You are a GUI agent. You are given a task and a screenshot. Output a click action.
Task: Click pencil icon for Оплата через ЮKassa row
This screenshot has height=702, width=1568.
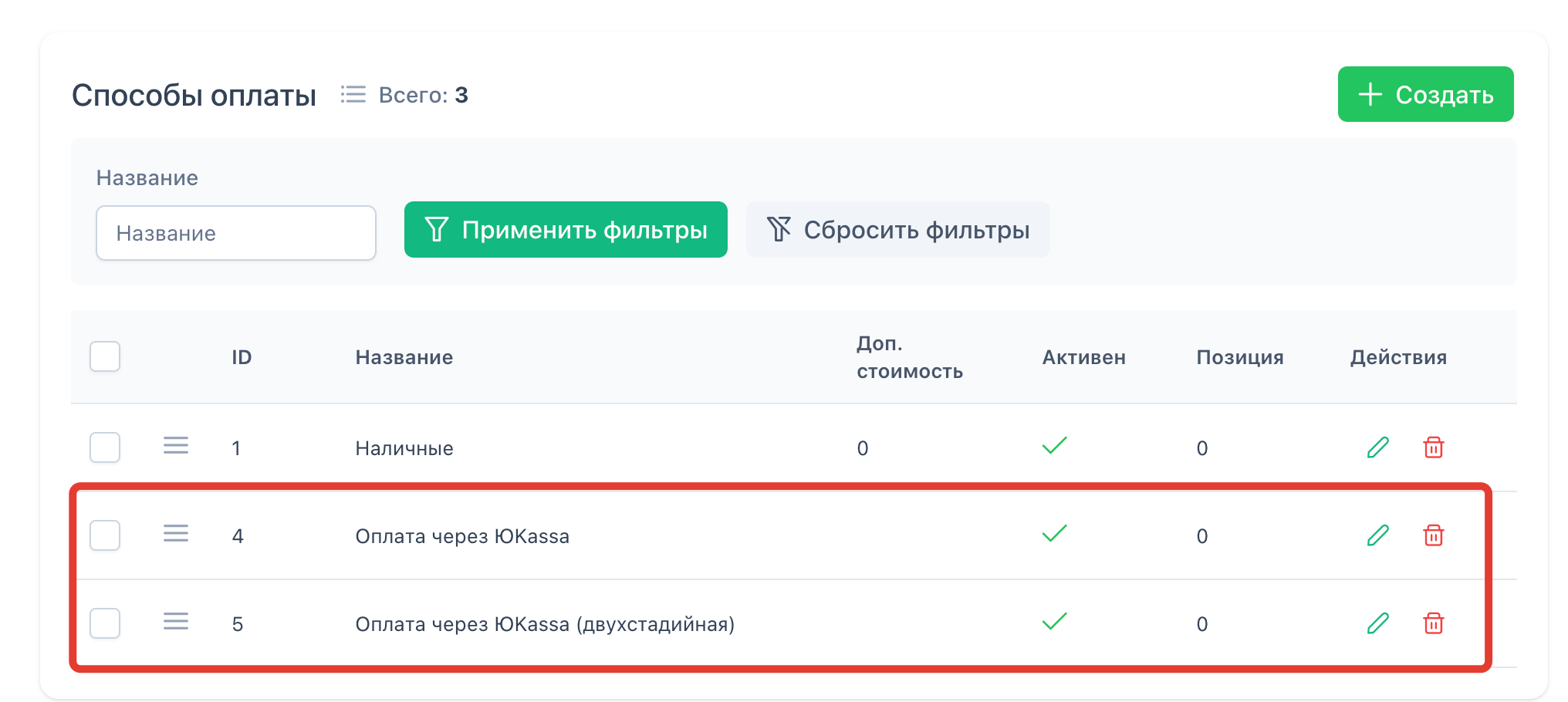point(1377,535)
